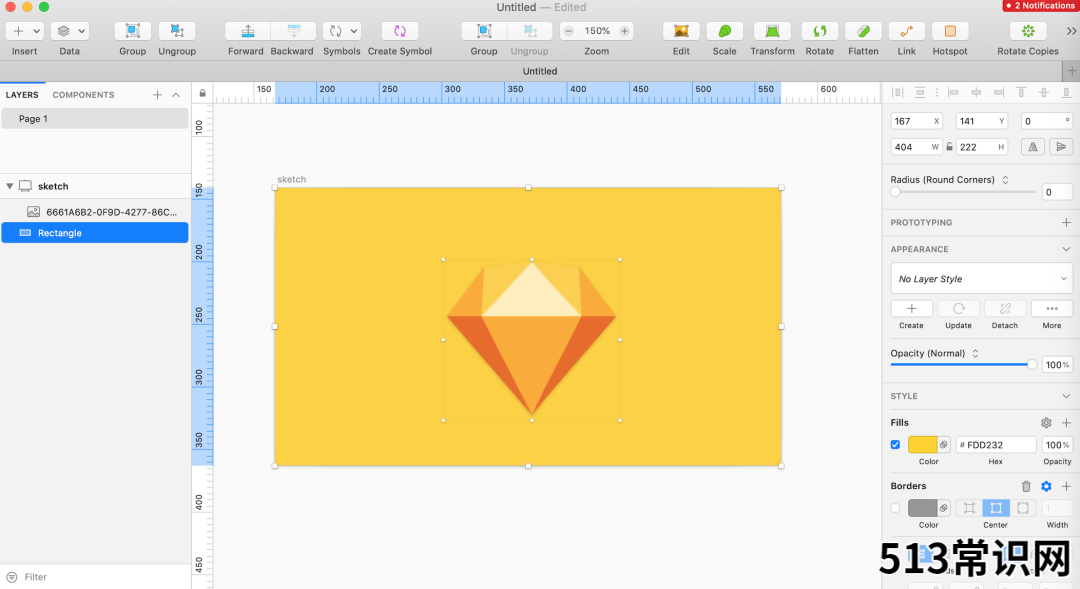Select the Edit tool in the toolbar
This screenshot has height=589, width=1080.
click(681, 31)
